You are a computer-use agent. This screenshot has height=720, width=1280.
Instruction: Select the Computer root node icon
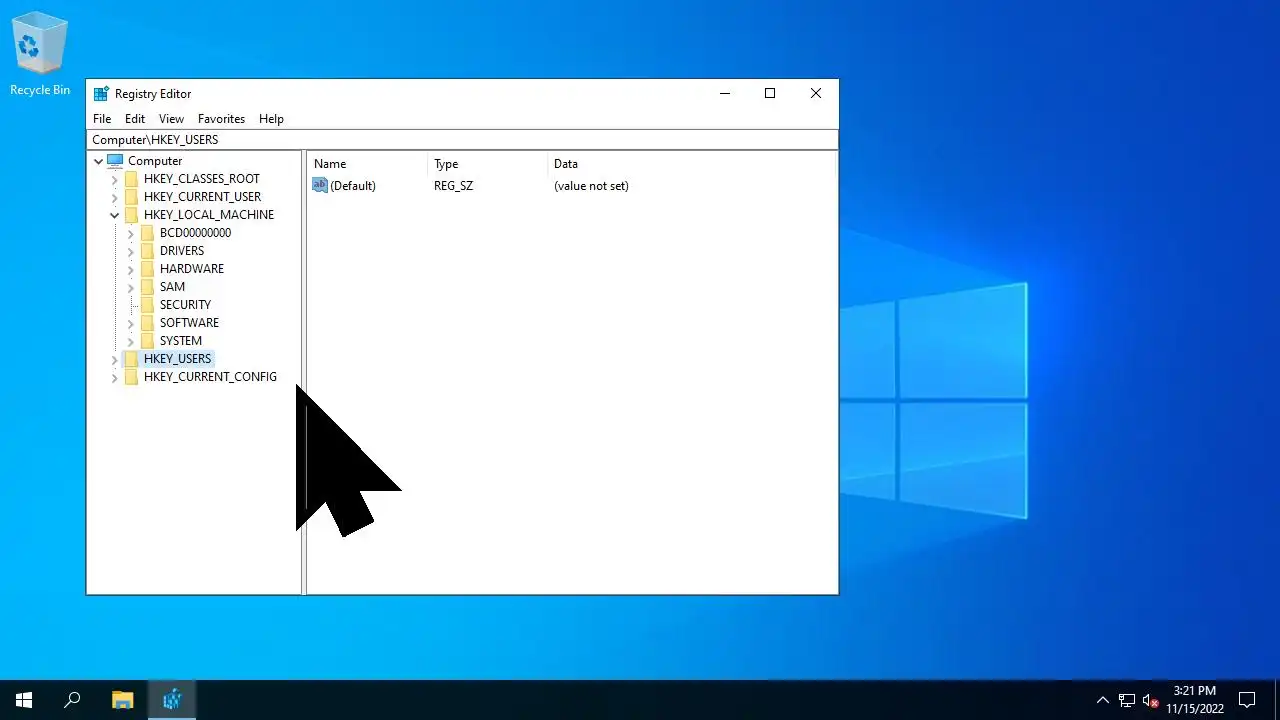(x=115, y=161)
